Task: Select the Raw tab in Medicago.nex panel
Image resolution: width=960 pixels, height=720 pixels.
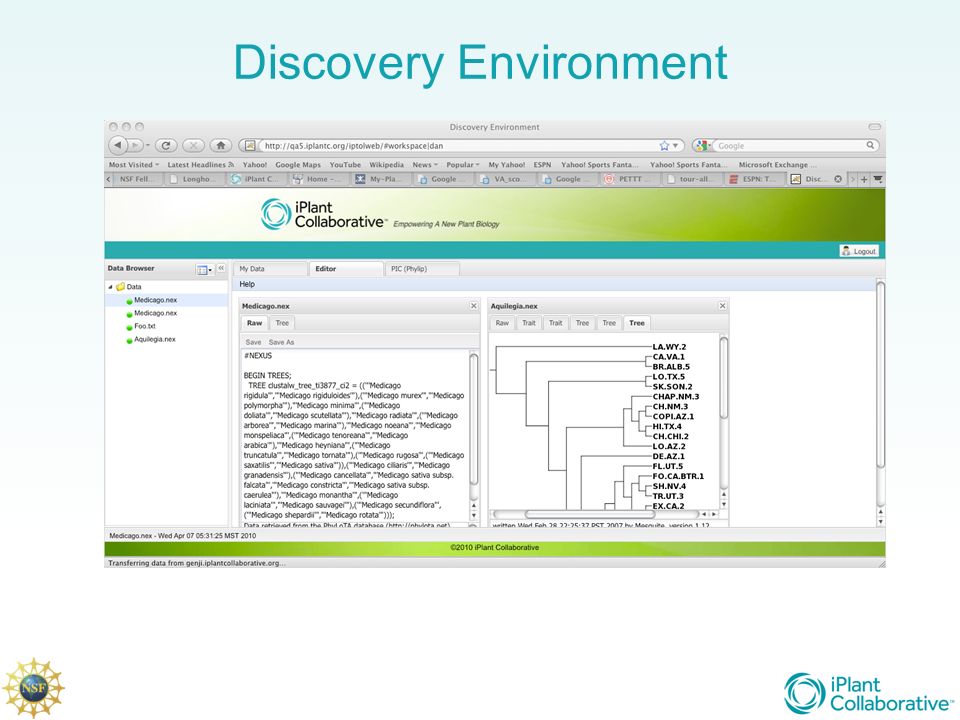Action: tap(255, 323)
